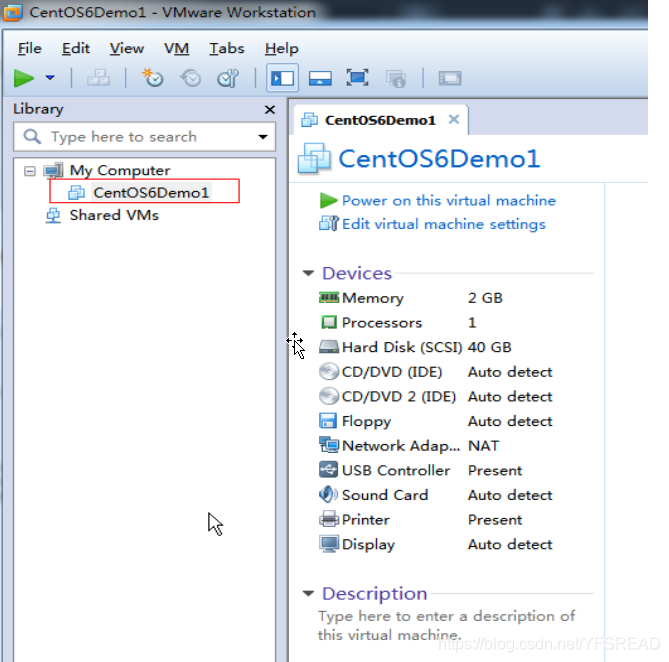Click the VMware Workstation title bar icon
This screenshot has height=662, width=669.
(x=12, y=12)
